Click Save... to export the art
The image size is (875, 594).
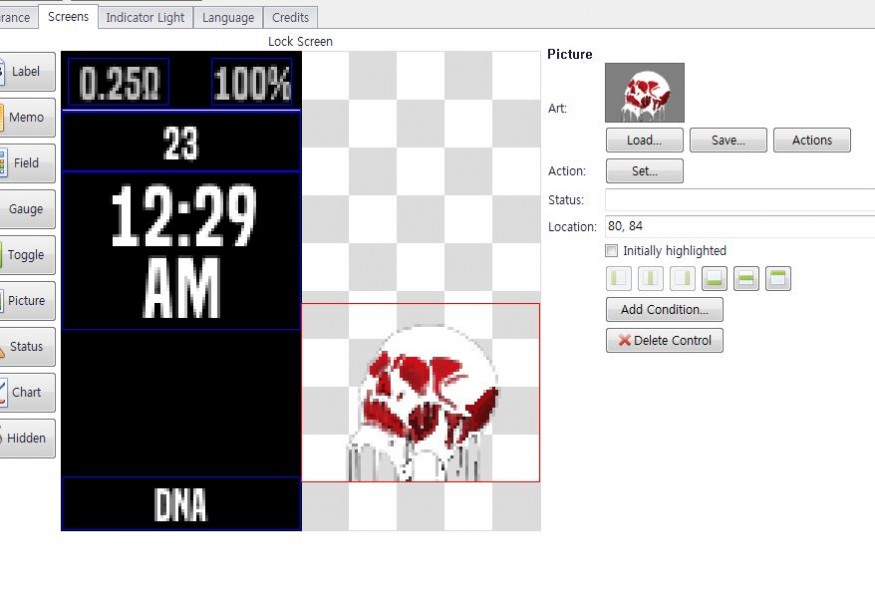coord(728,140)
